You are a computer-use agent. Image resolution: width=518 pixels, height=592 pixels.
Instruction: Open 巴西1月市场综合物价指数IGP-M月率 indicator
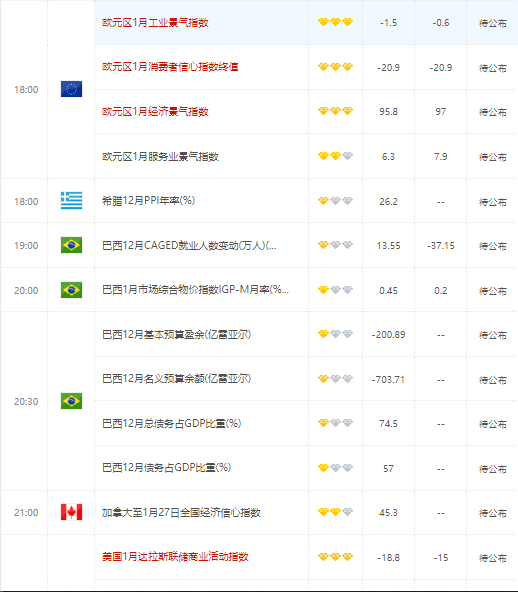pyautogui.click(x=195, y=290)
